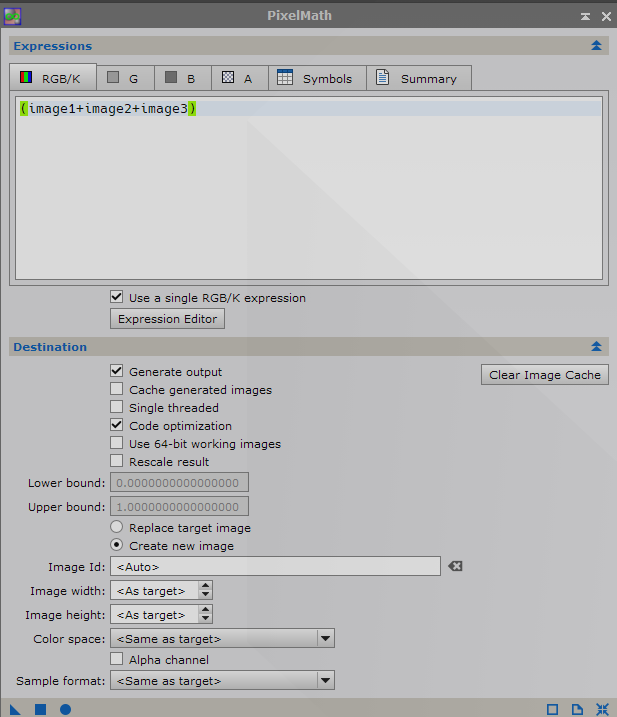Click the Lower bound field
Viewport: 617px width, 717px height.
pyautogui.click(x=179, y=482)
